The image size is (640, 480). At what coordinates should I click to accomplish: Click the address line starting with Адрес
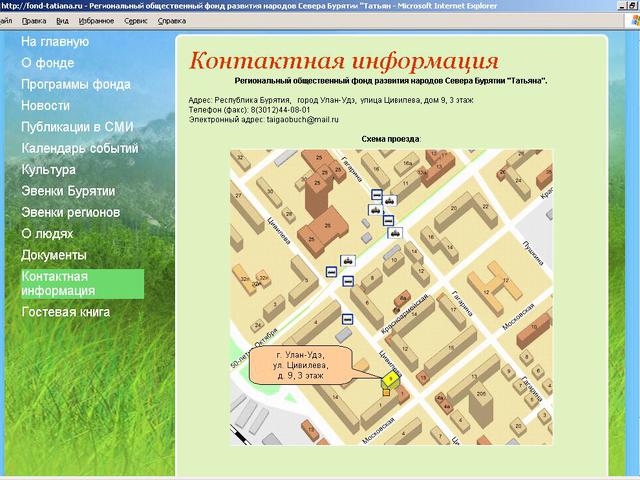[x=331, y=100]
